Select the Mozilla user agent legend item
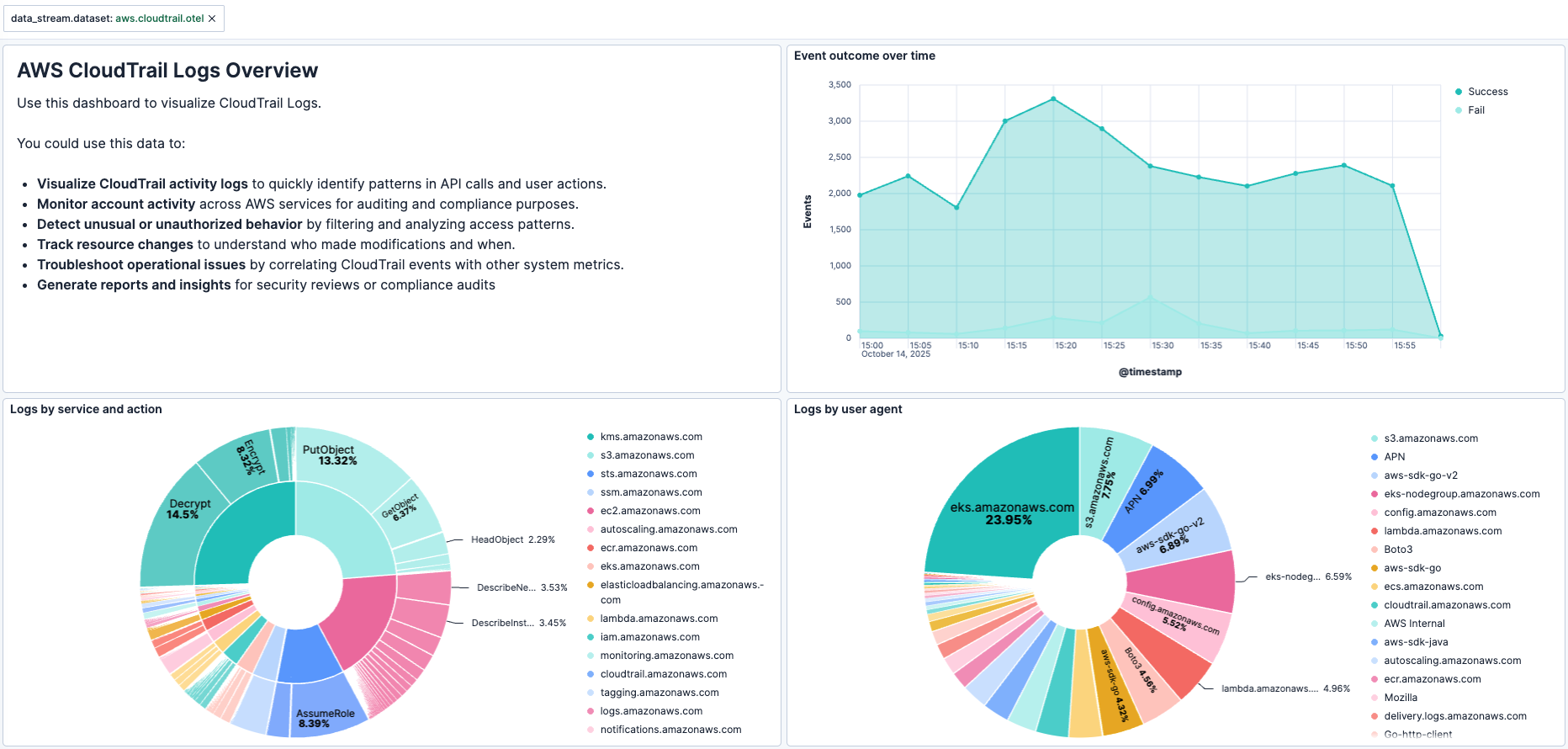Image resolution: width=1568 pixels, height=749 pixels. [x=1401, y=698]
